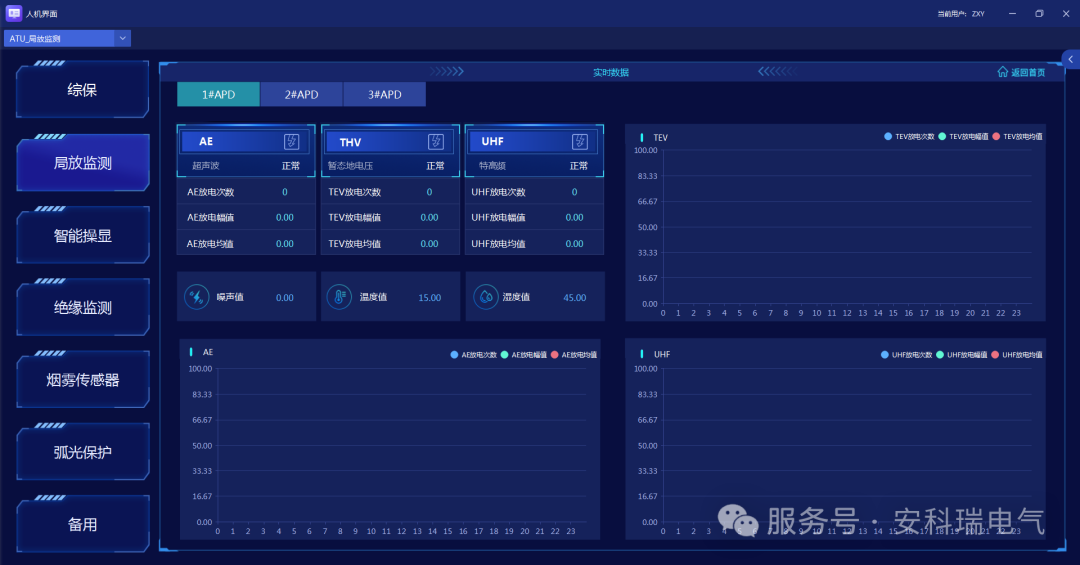
Task: Switch to the 3#APD tab
Action: click(x=384, y=94)
